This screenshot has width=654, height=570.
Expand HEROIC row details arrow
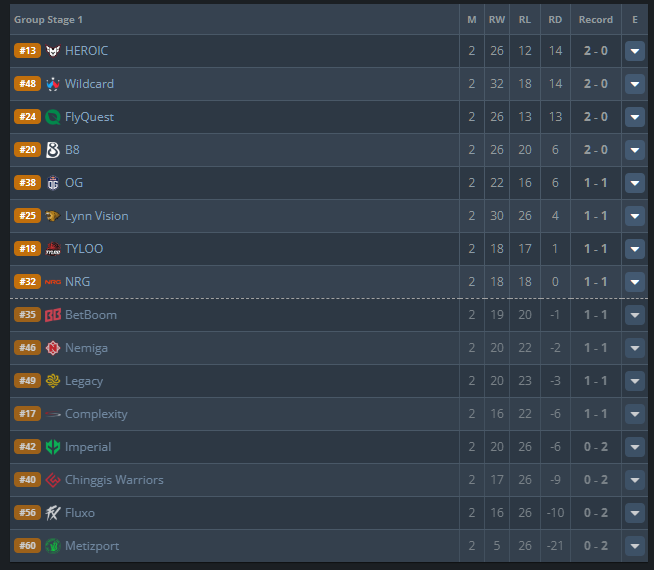tap(635, 51)
